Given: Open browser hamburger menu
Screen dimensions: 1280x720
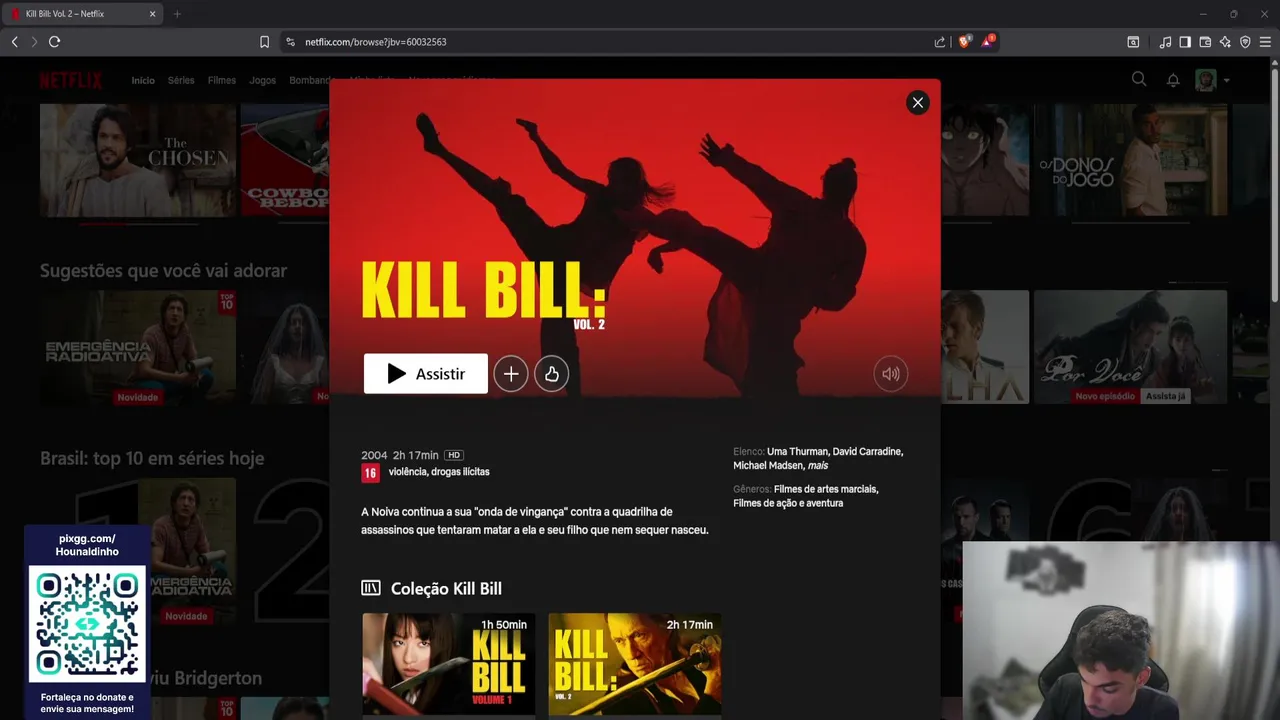Looking at the screenshot, I should 1265,42.
